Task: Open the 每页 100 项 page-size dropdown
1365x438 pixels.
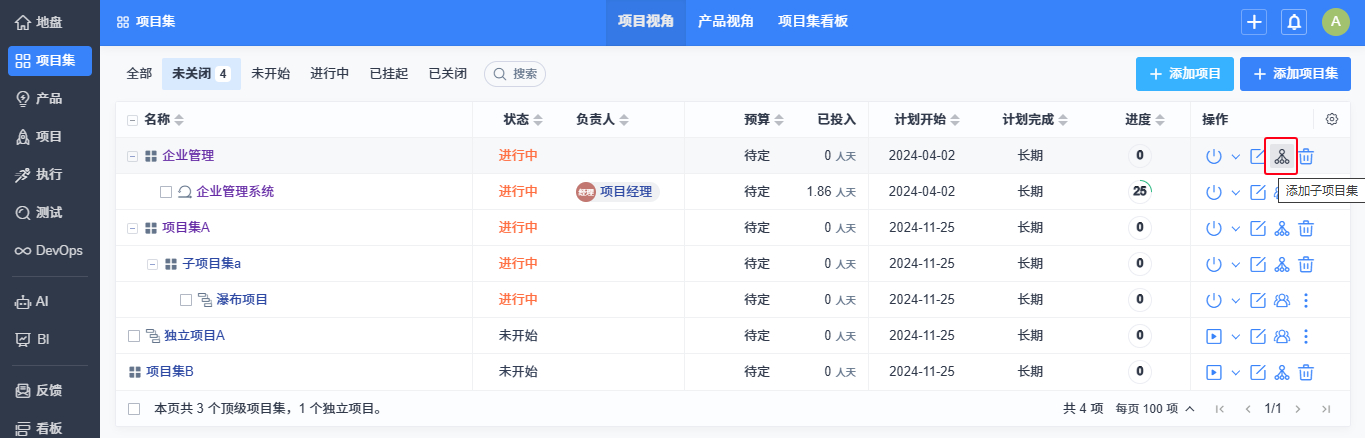Action: click(1155, 409)
